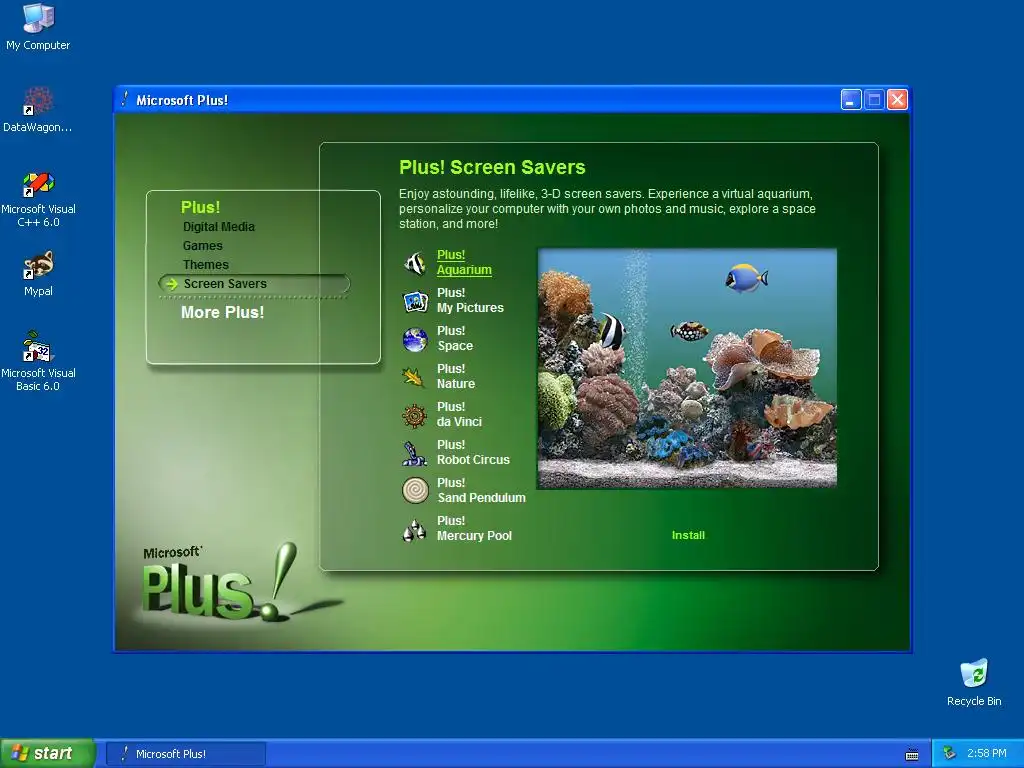Click the Plus! Robot Circus robot icon
This screenshot has width=1024, height=768.
click(414, 453)
